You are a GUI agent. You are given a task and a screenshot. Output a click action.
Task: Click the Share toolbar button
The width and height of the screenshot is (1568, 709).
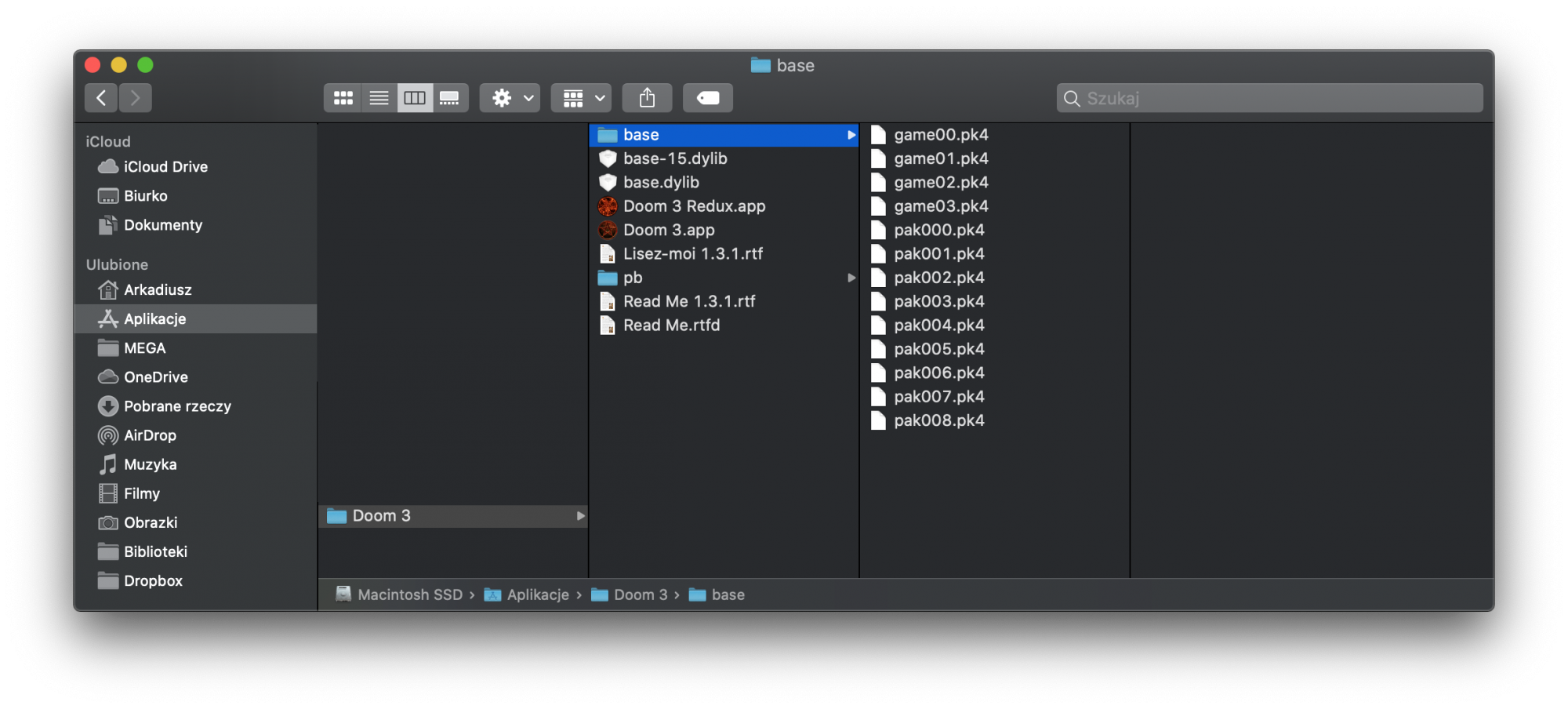click(x=647, y=98)
